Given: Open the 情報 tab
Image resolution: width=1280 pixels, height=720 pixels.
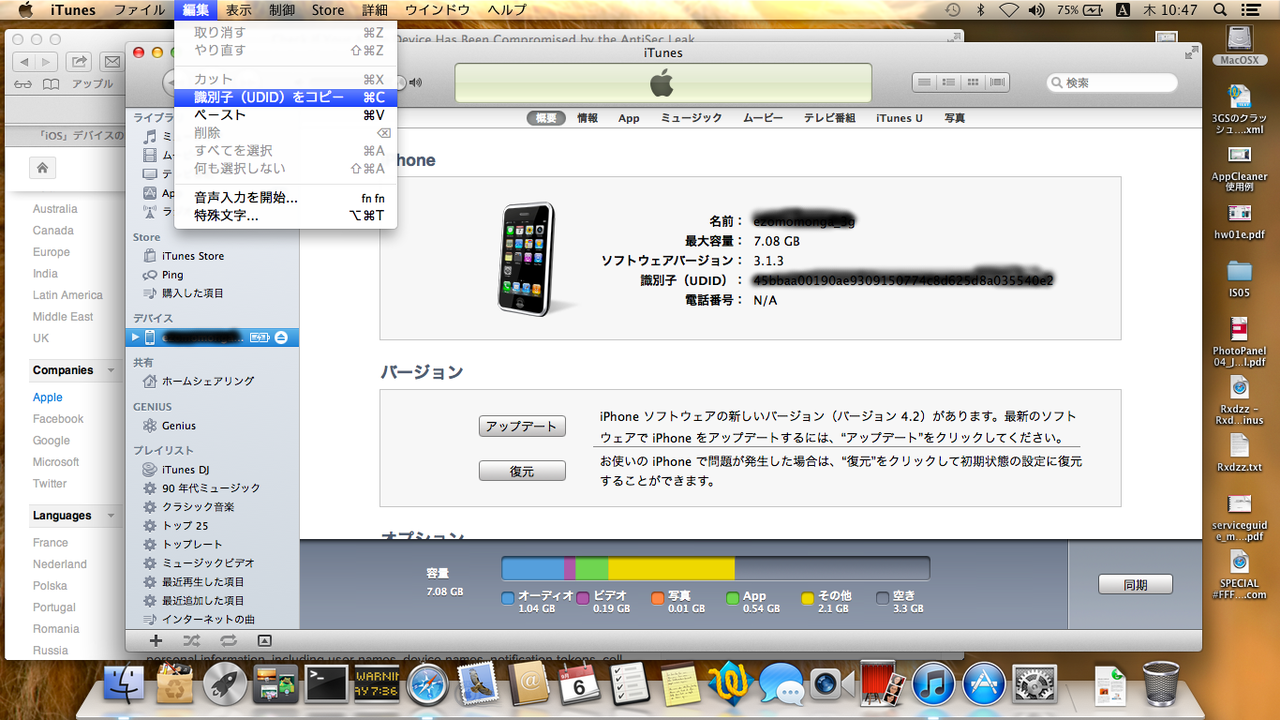Looking at the screenshot, I should [x=587, y=118].
